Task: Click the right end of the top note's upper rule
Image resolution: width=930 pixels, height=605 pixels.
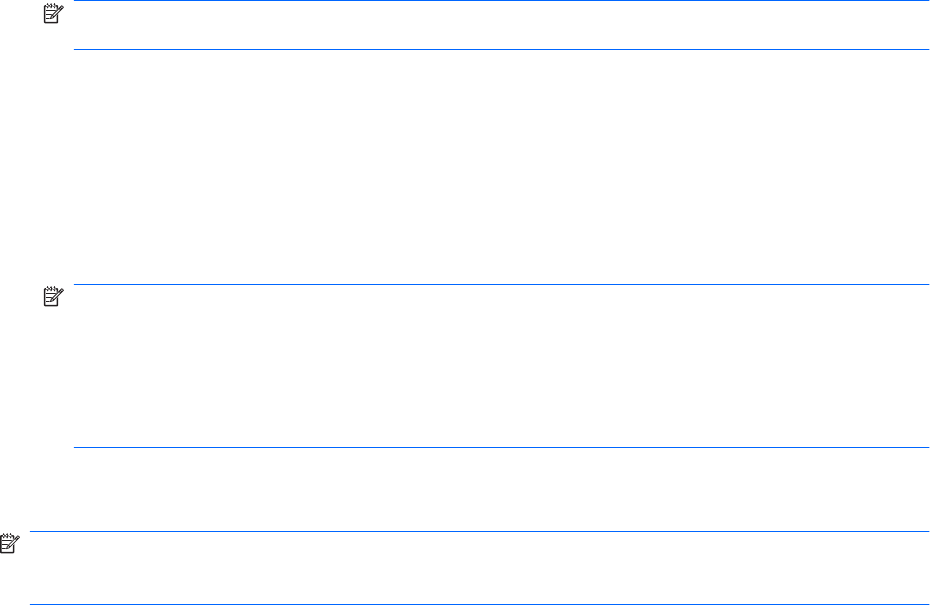Action: 925,1
